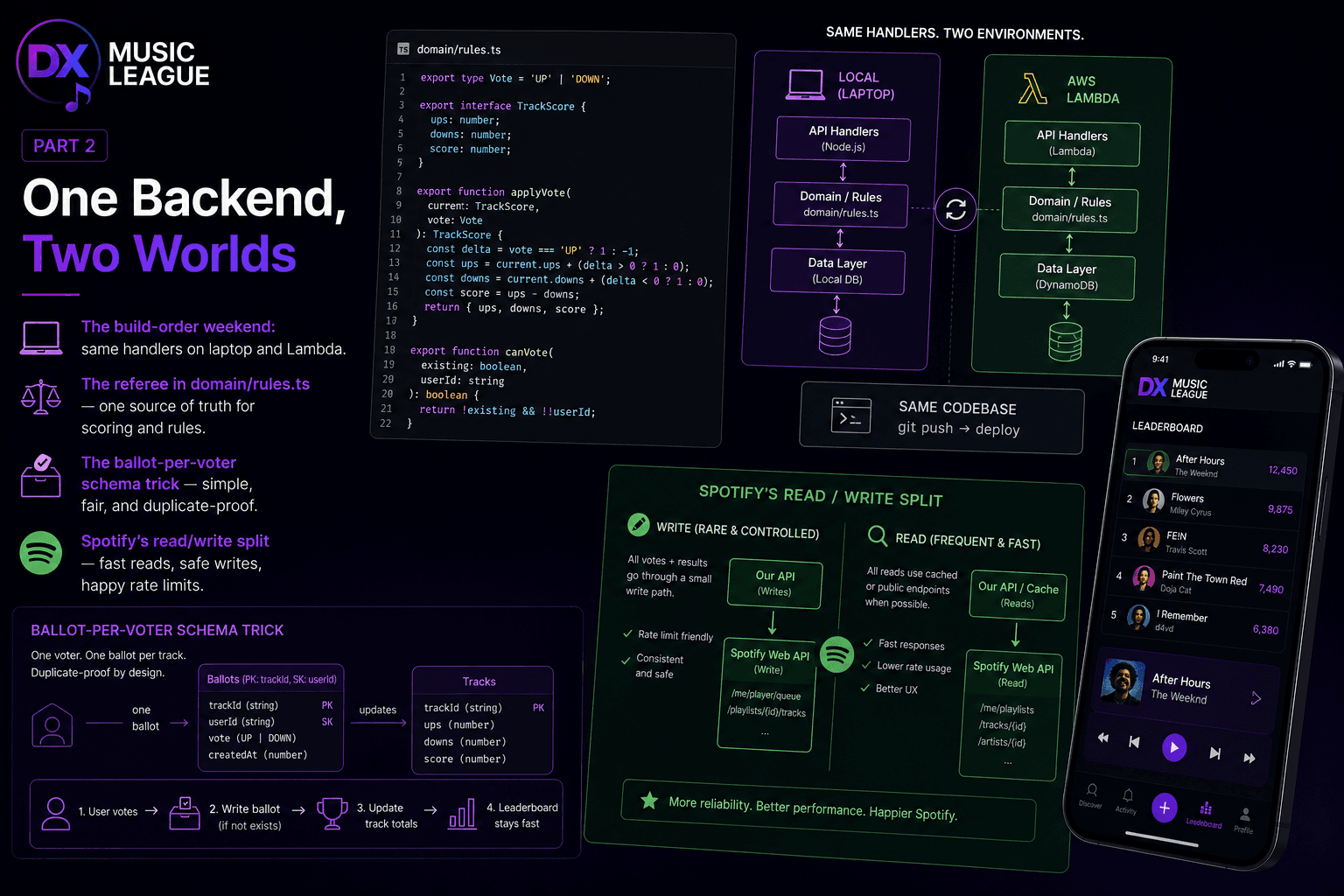Click the DX Music League logo on phone
1344x896 pixels.
click(1172, 388)
